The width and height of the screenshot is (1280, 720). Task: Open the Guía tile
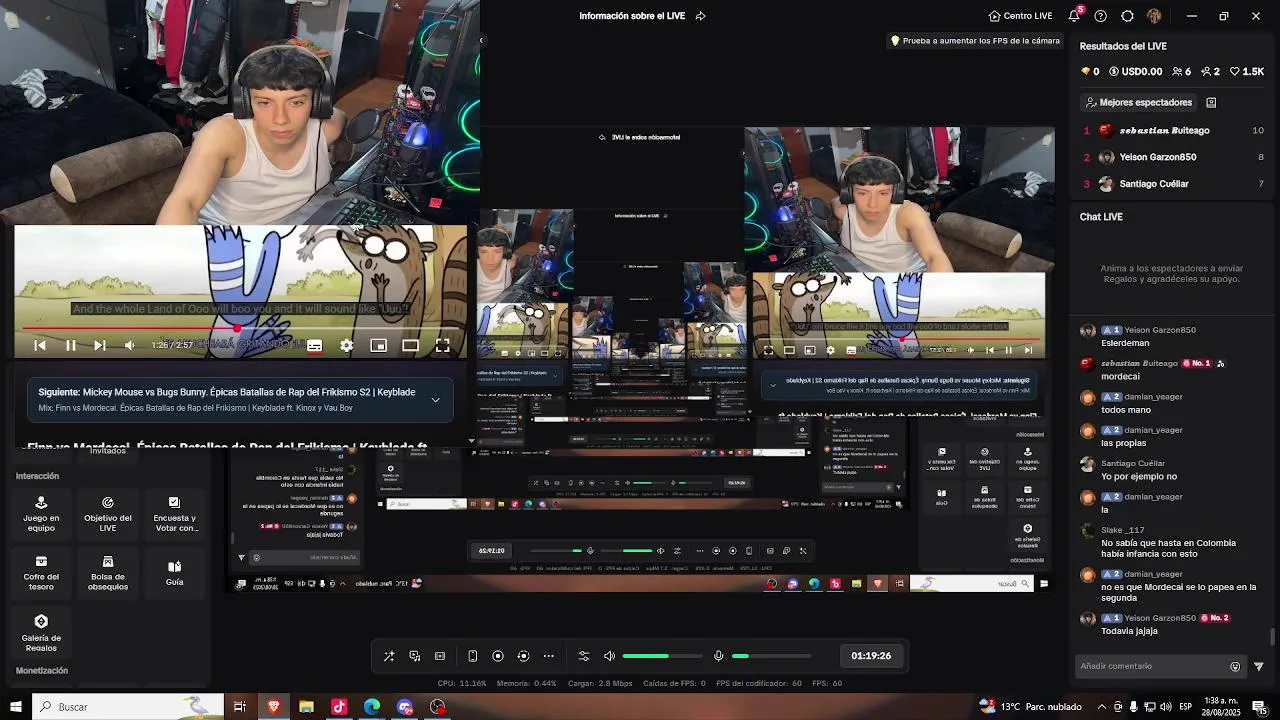click(174, 572)
